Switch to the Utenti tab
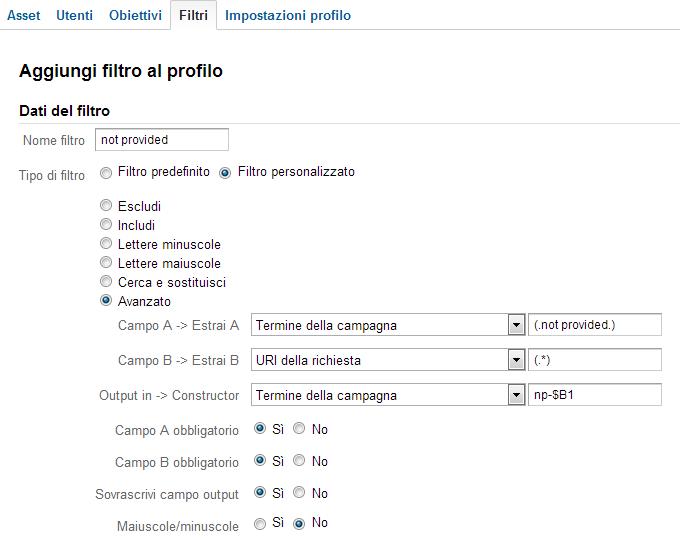 coord(74,15)
